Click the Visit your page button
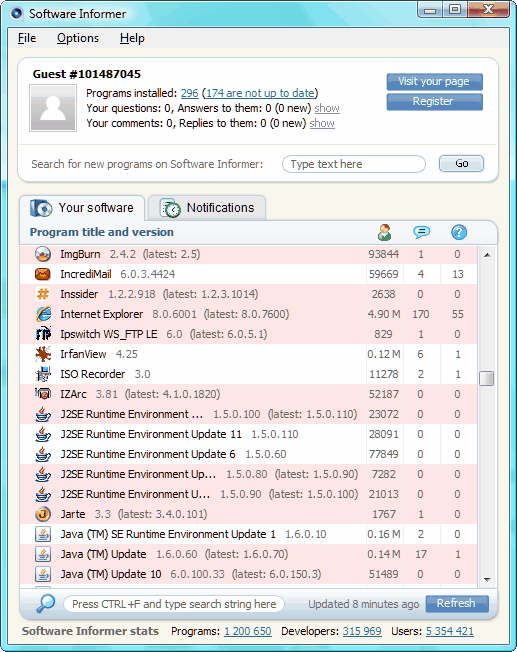This screenshot has width=517, height=652. (x=434, y=82)
